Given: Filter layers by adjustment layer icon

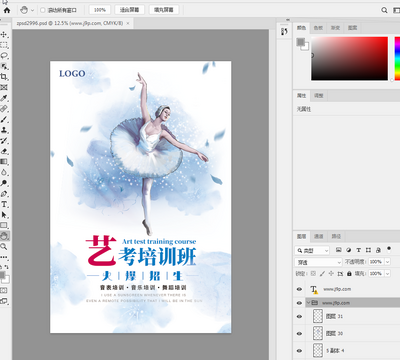Looking at the screenshot, I should pyautogui.click(x=348, y=250).
